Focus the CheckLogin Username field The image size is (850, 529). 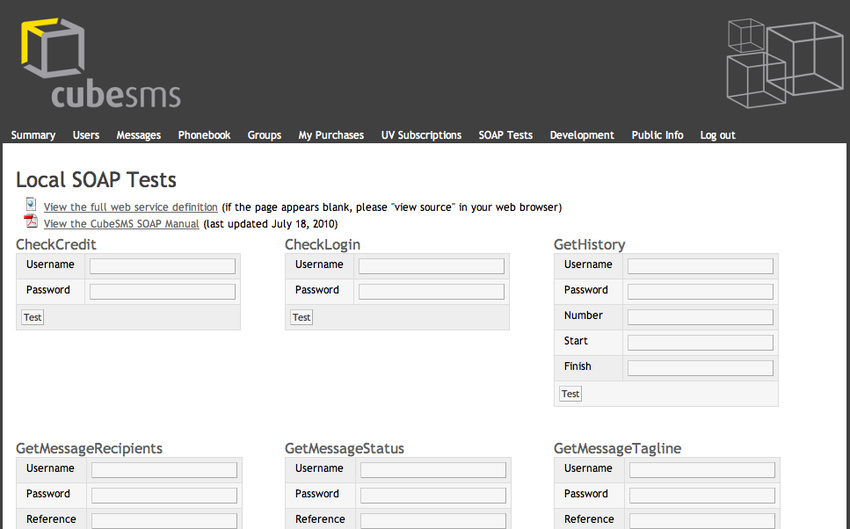432,266
